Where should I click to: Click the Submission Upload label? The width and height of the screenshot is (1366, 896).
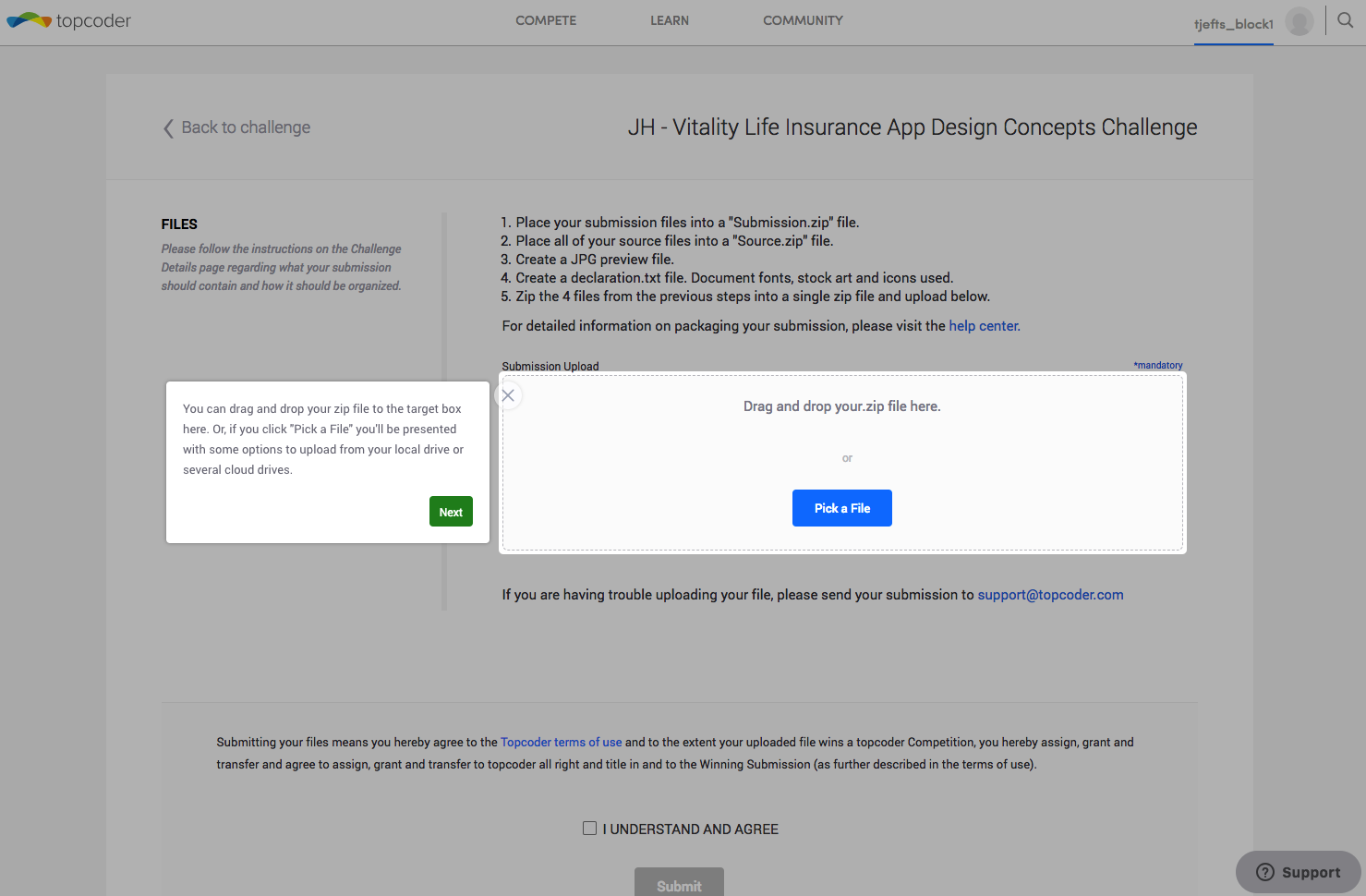point(550,367)
